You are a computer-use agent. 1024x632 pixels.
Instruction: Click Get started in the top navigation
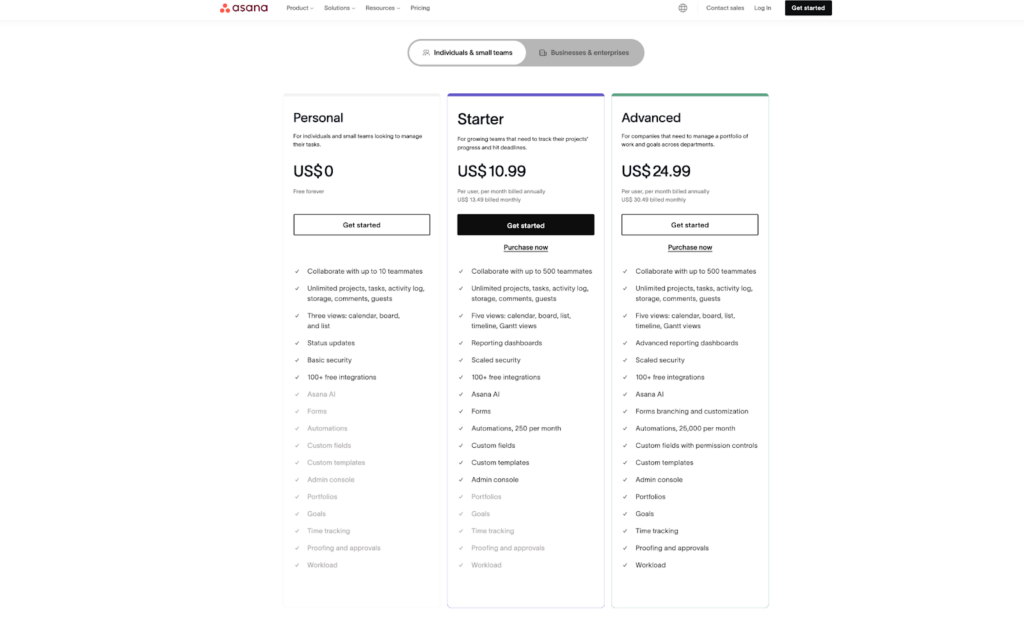[x=808, y=8]
